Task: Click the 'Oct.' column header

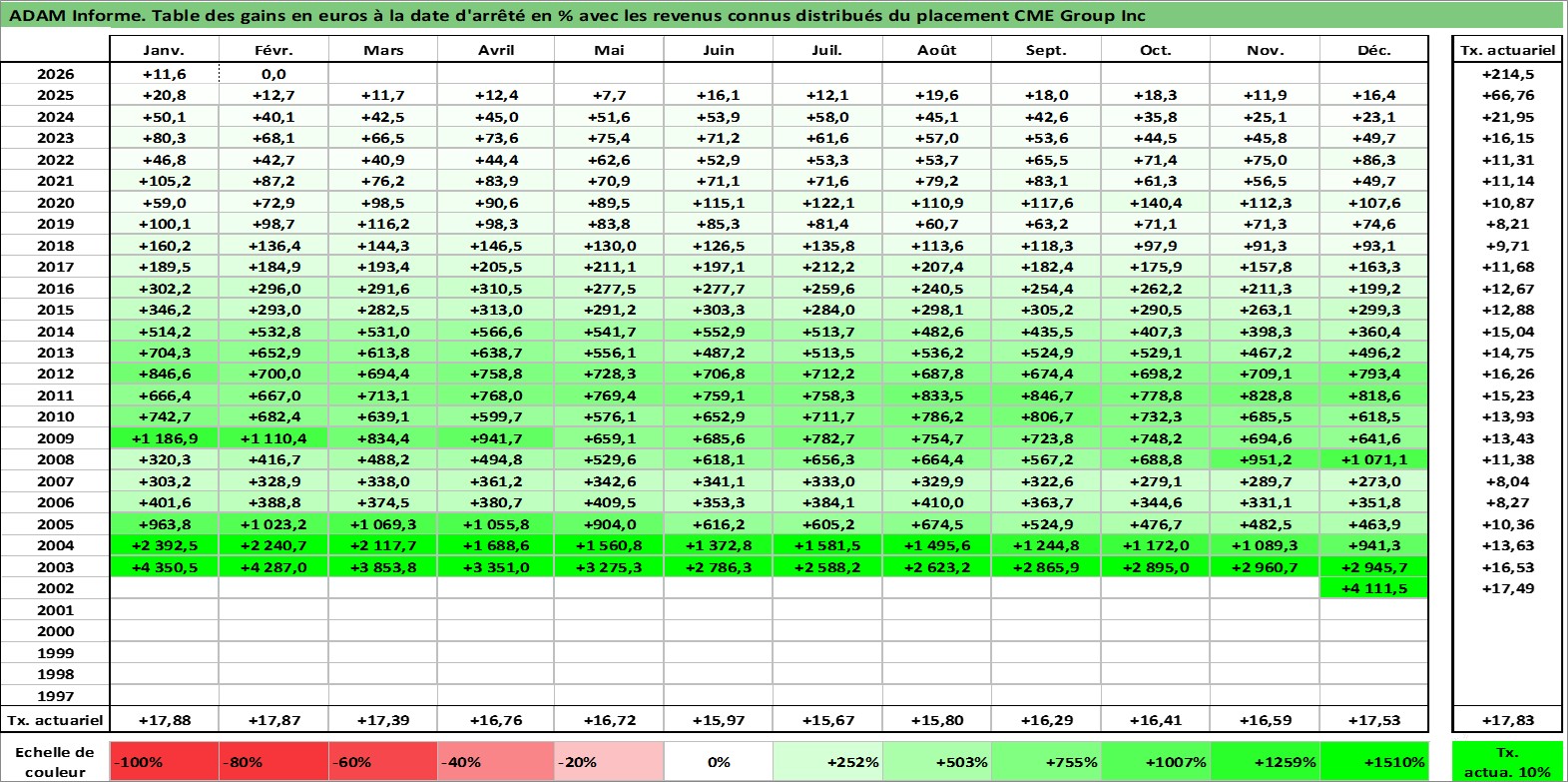Action: click(1155, 50)
